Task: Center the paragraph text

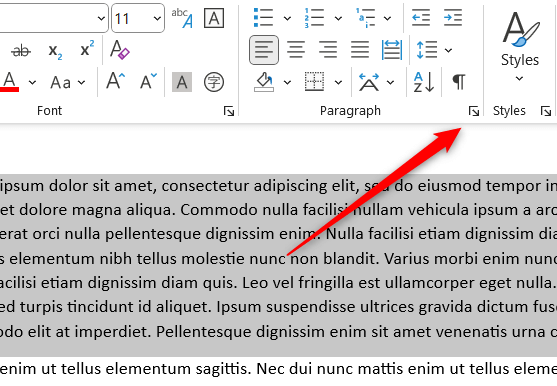Action: coord(296,50)
